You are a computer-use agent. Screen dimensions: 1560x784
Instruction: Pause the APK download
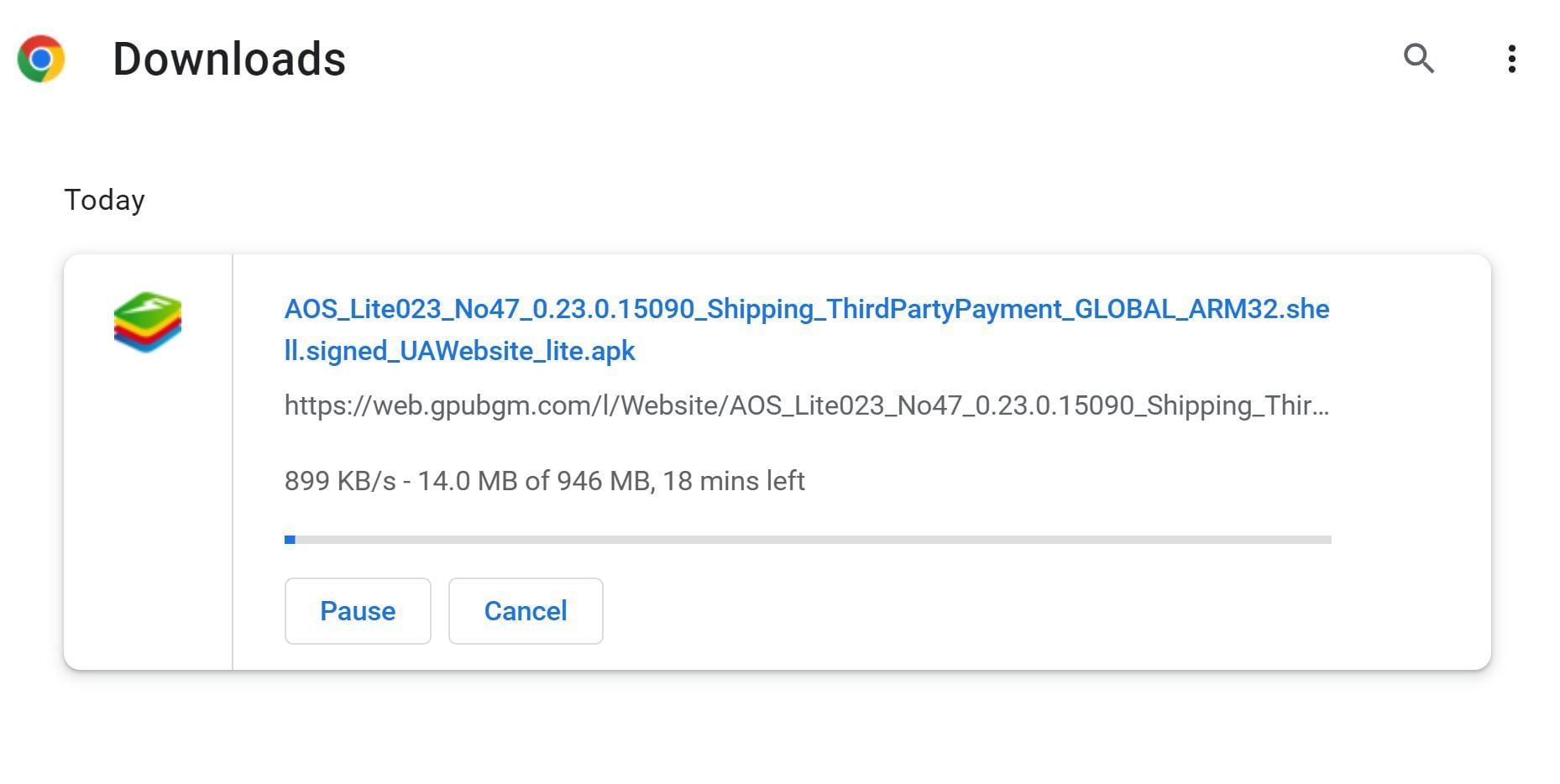tap(358, 611)
